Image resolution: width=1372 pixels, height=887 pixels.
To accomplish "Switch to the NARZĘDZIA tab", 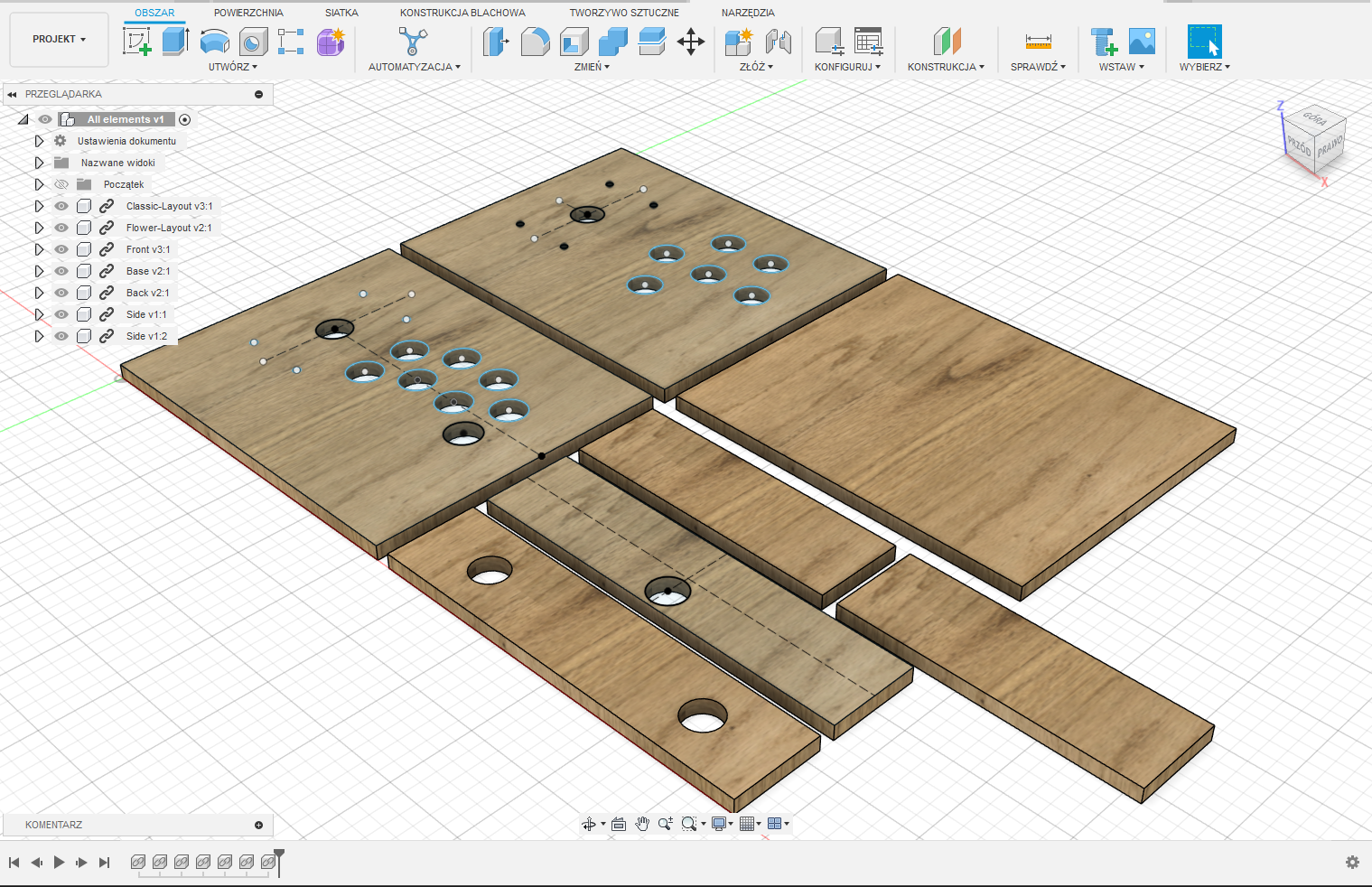I will coord(748,13).
